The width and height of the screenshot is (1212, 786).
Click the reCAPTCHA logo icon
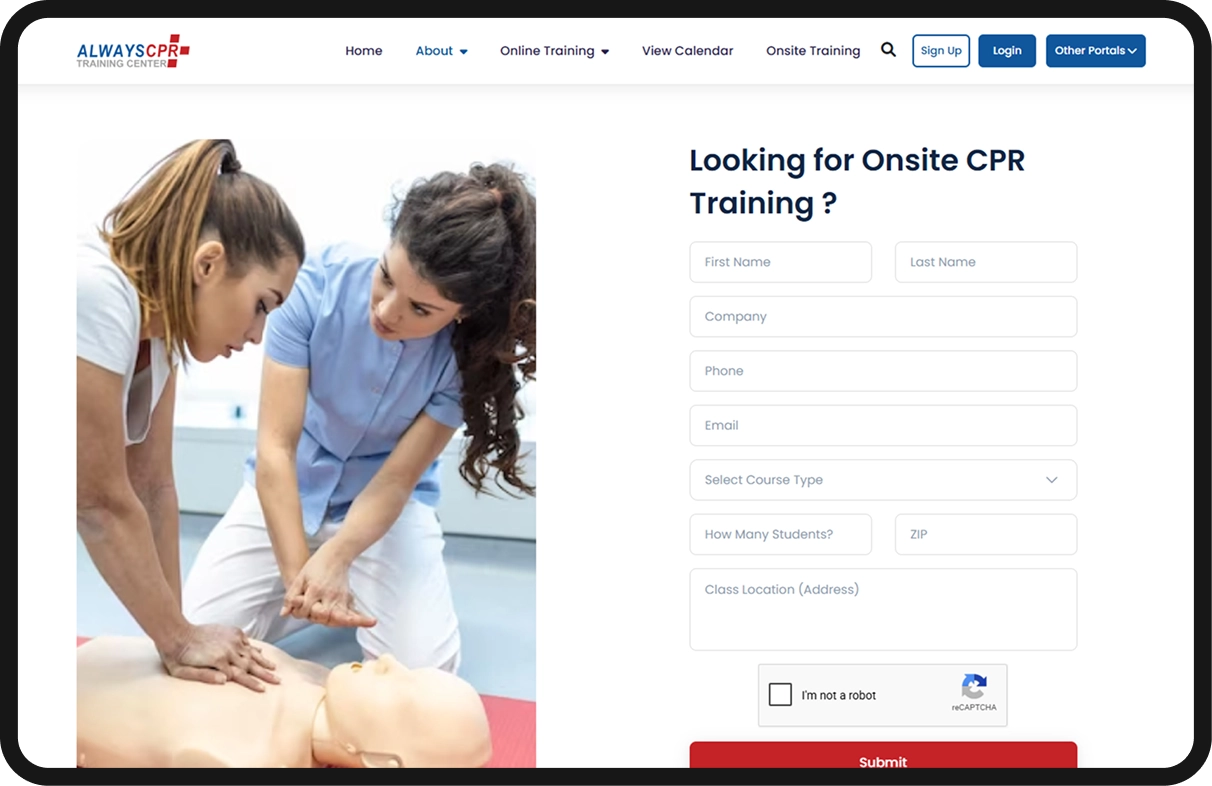click(974, 686)
